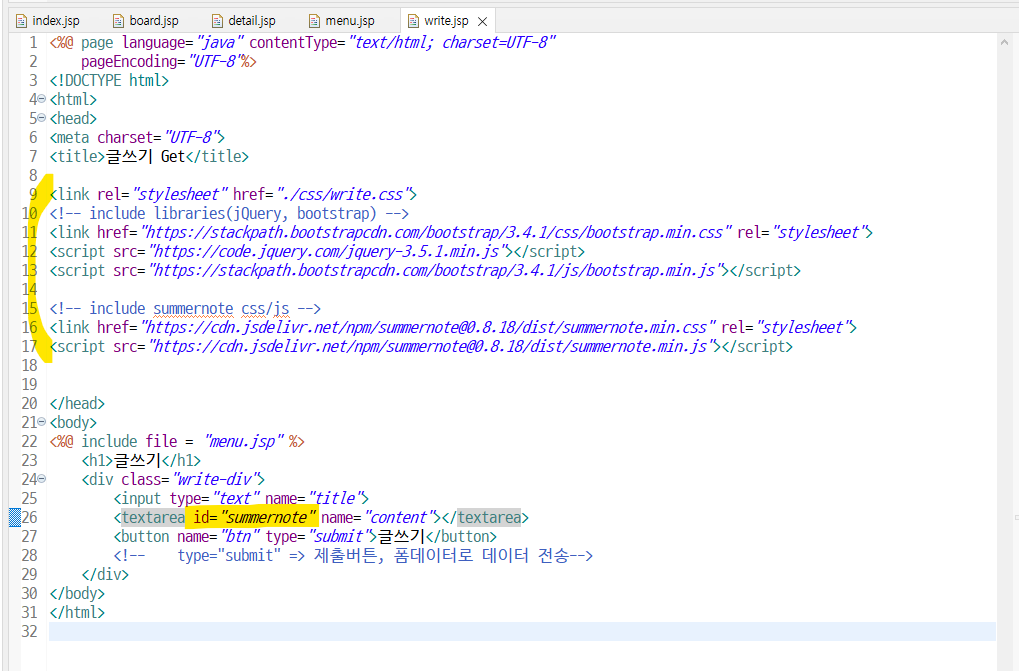Click the write.jsp file icon
Viewport: 1019px width, 671px height.
(x=413, y=21)
